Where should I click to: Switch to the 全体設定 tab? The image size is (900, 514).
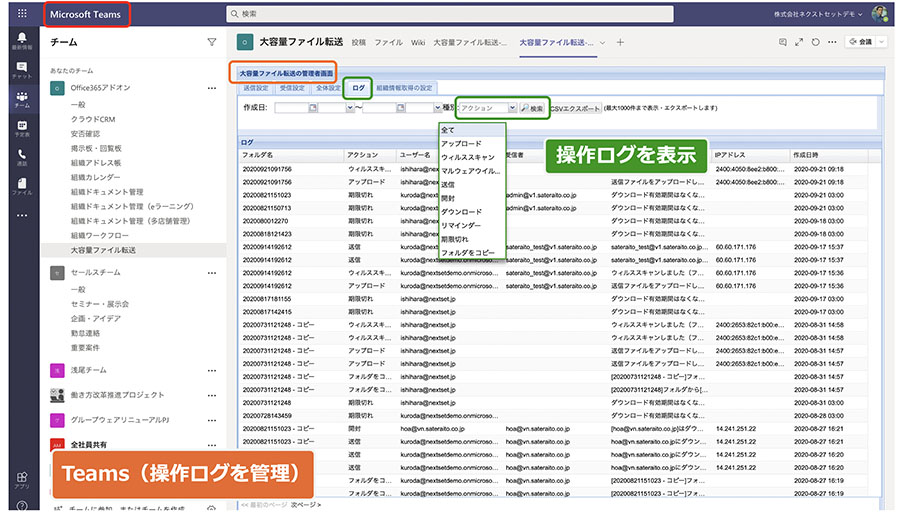(328, 88)
